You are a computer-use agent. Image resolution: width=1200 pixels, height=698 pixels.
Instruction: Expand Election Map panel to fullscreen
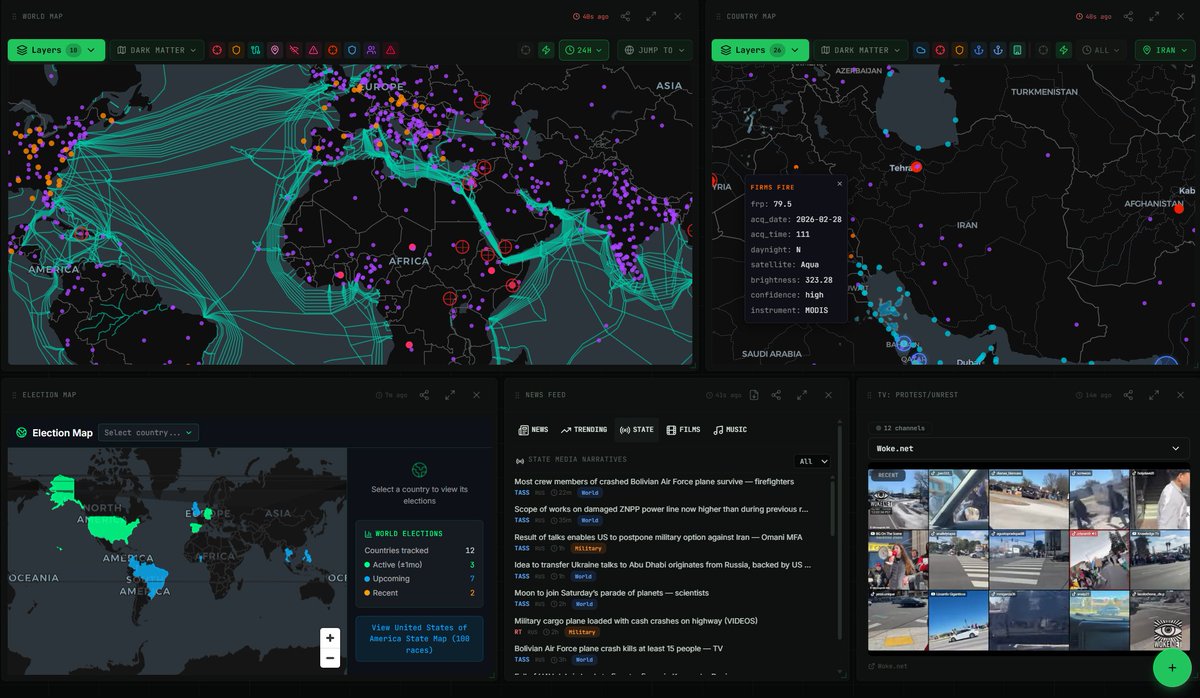point(451,395)
